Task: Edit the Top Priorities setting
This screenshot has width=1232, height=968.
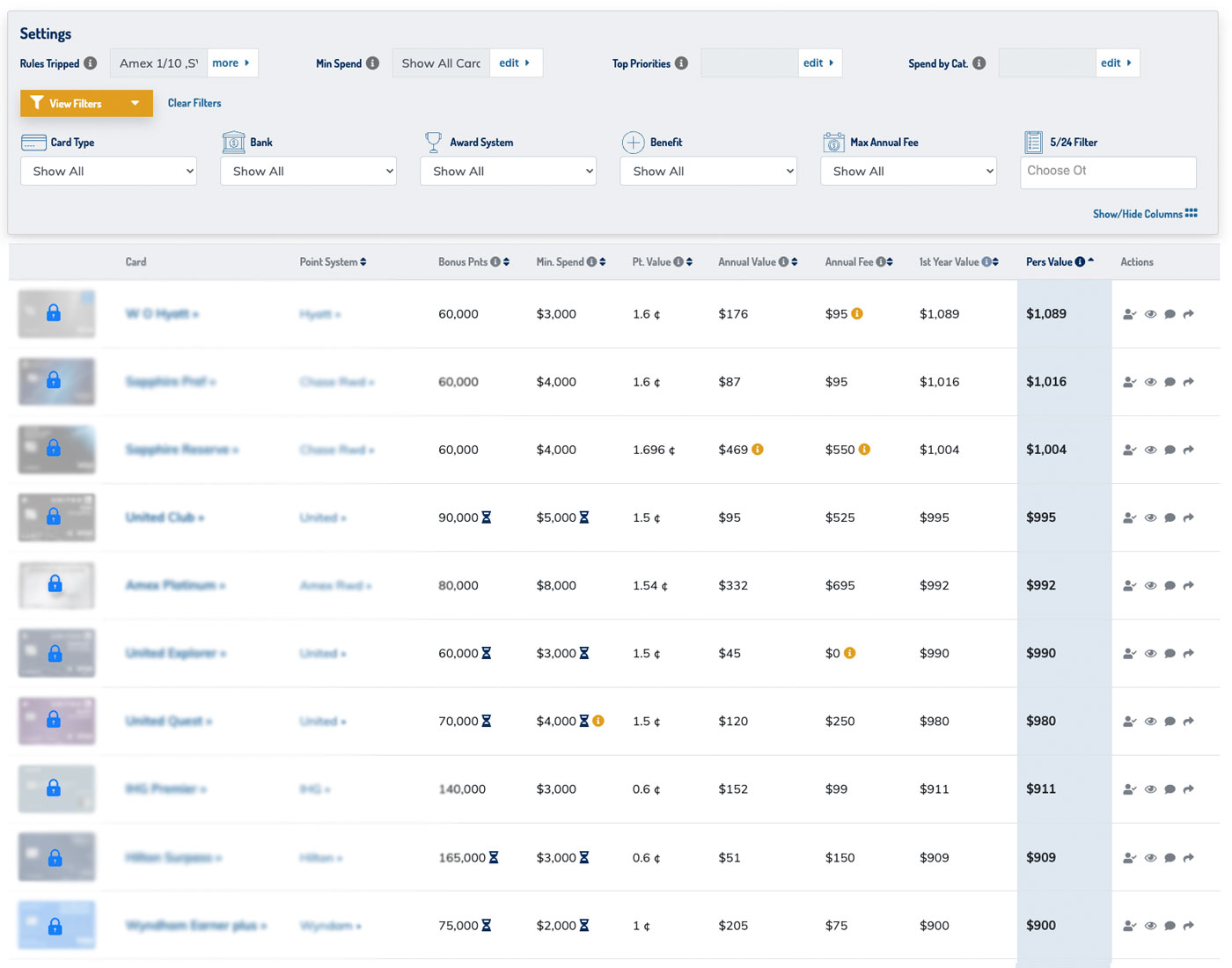Action: point(818,62)
